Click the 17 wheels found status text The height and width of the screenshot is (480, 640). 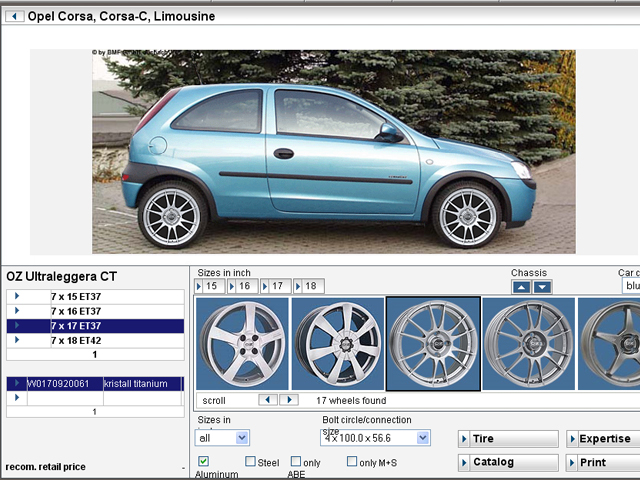click(x=351, y=401)
